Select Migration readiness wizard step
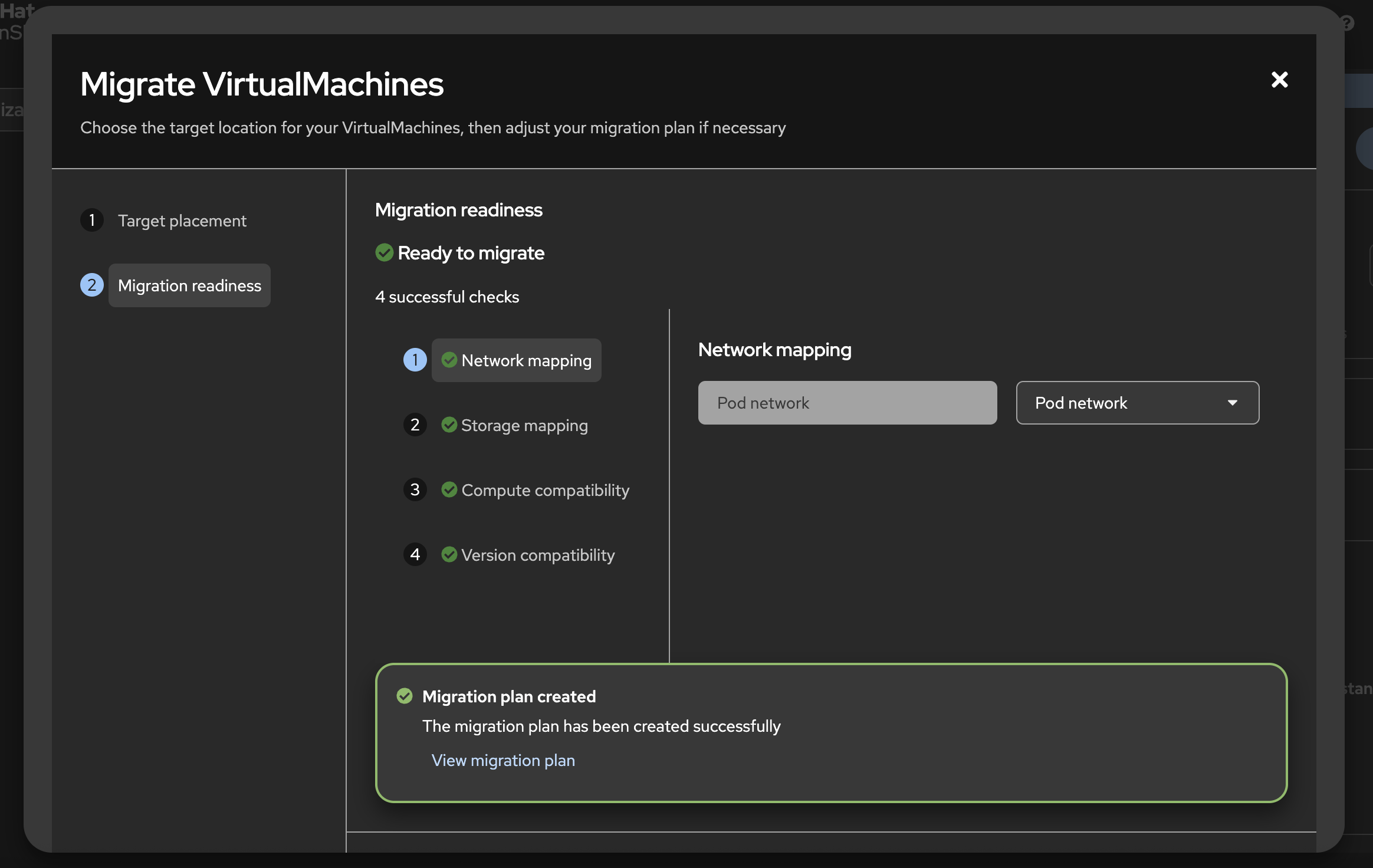The image size is (1373, 868). pos(189,285)
